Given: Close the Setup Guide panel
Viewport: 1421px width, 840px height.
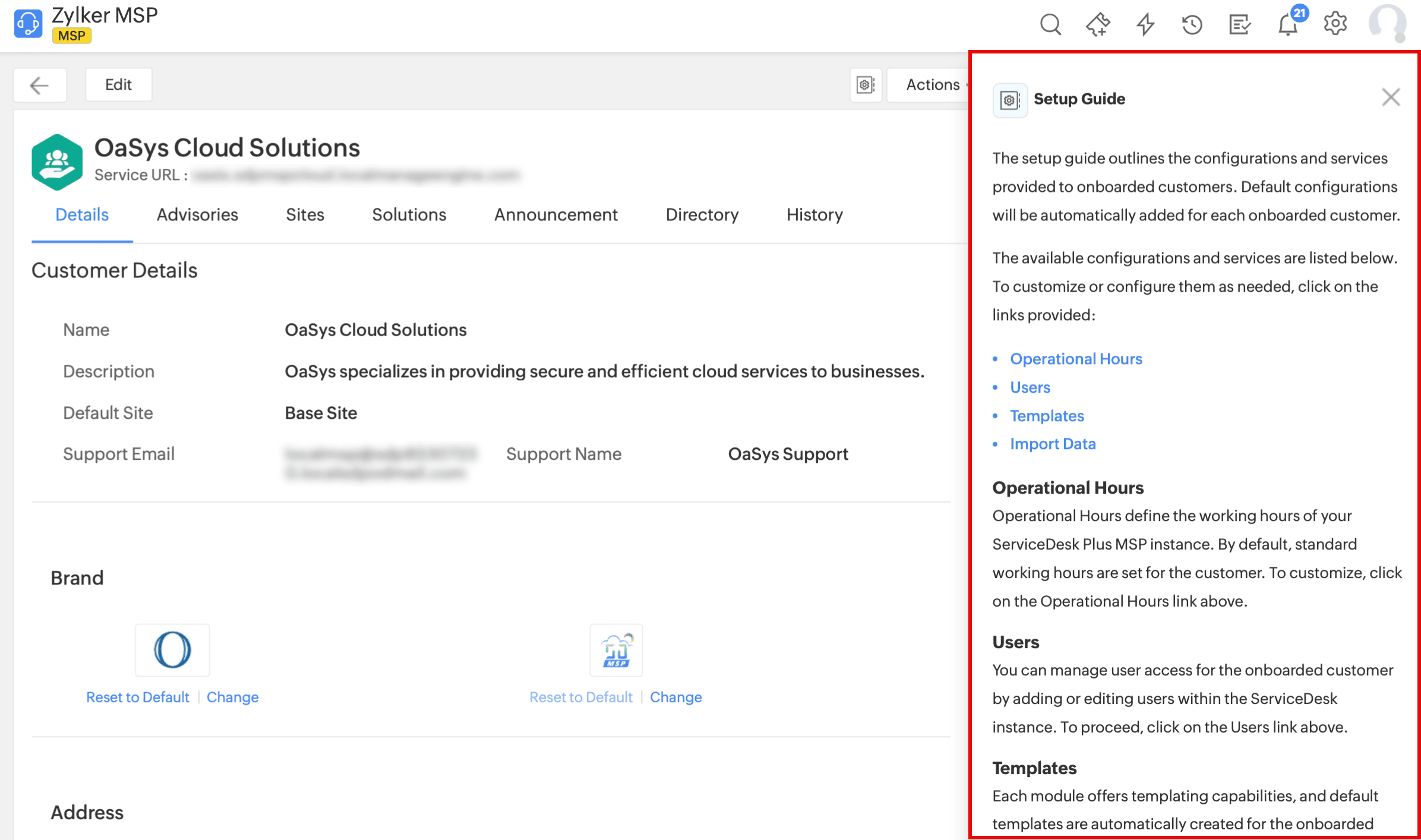Looking at the screenshot, I should (x=1390, y=97).
